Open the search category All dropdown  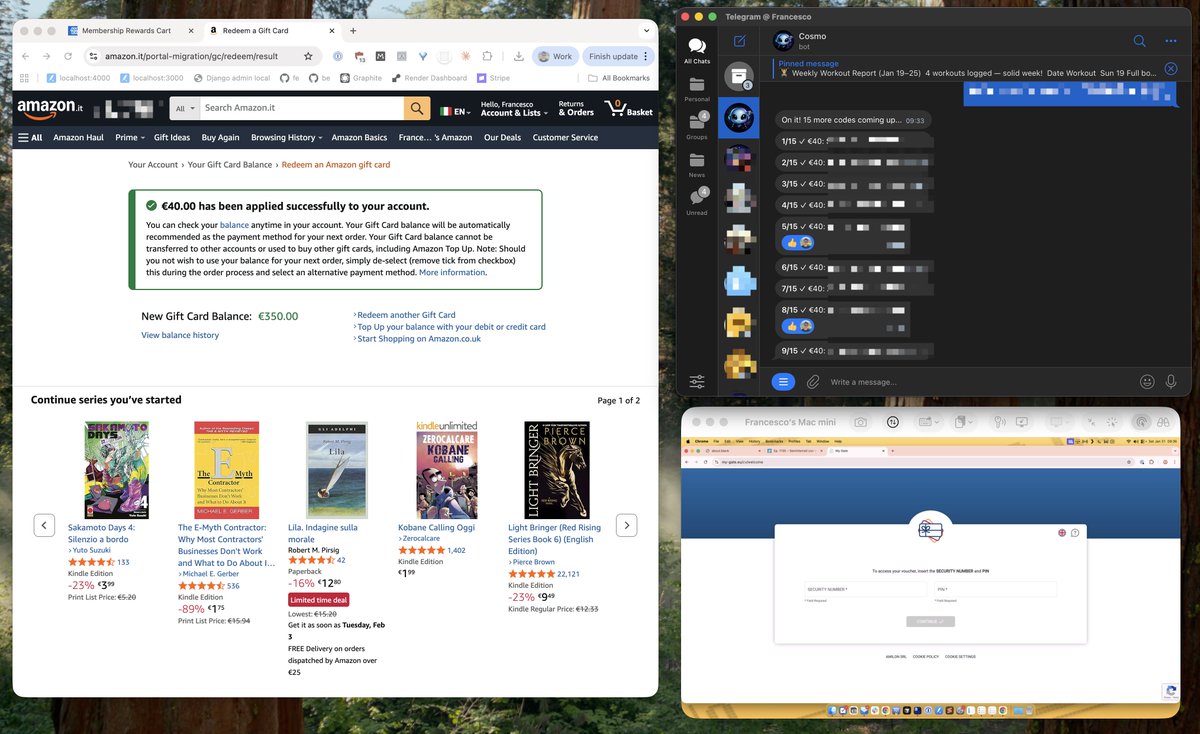186,108
